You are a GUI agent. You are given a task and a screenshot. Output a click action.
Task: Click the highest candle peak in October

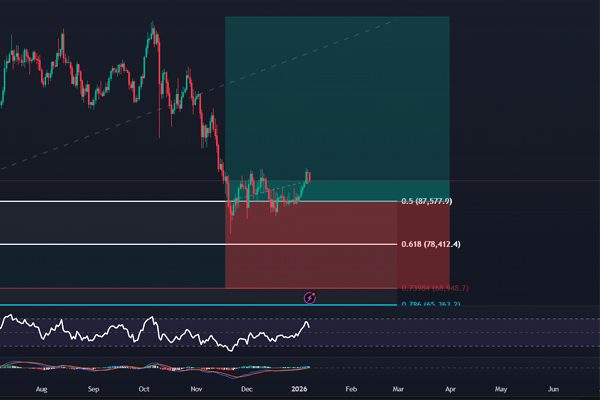153,28
